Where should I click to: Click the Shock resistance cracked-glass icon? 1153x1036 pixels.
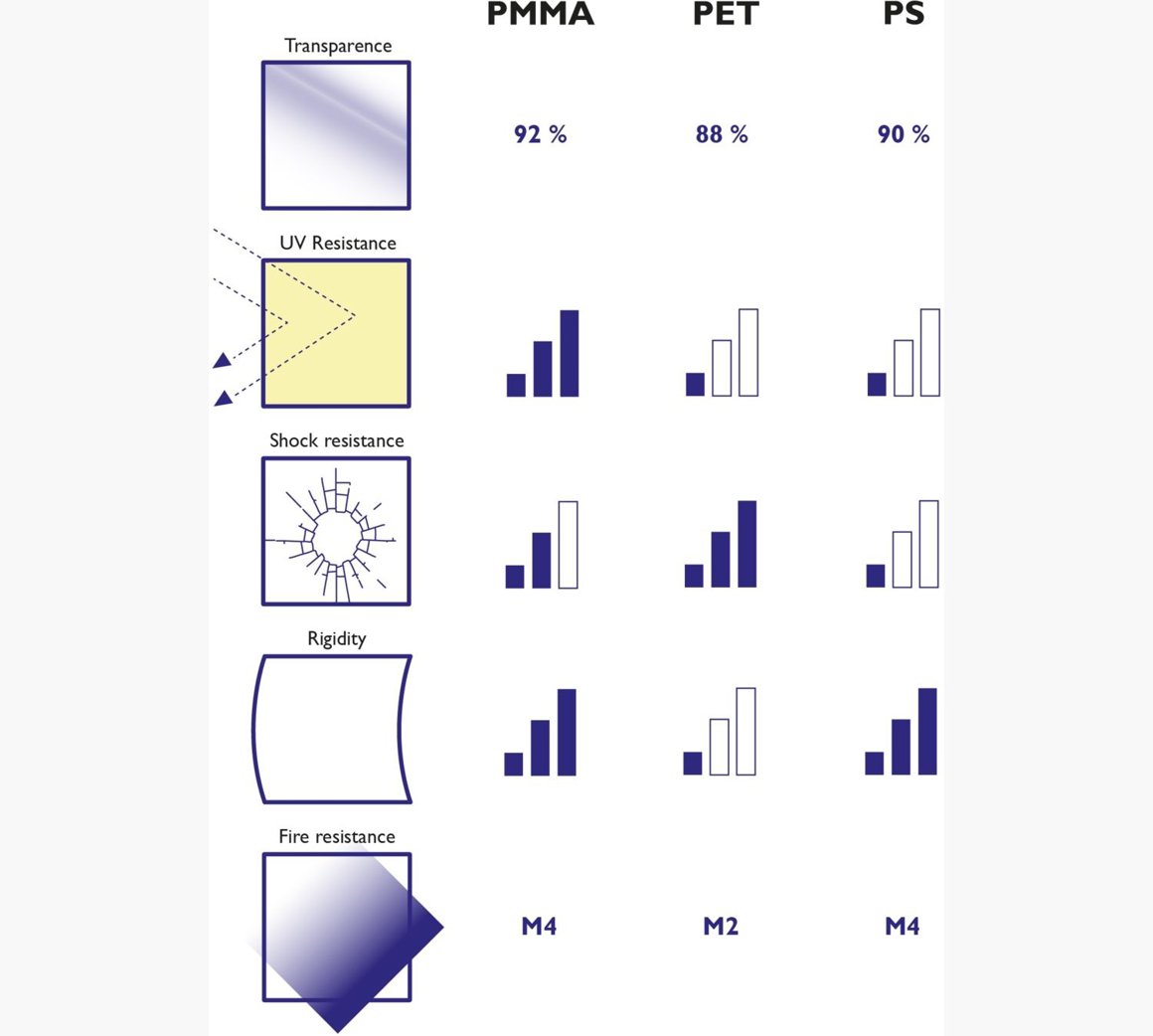point(336,531)
